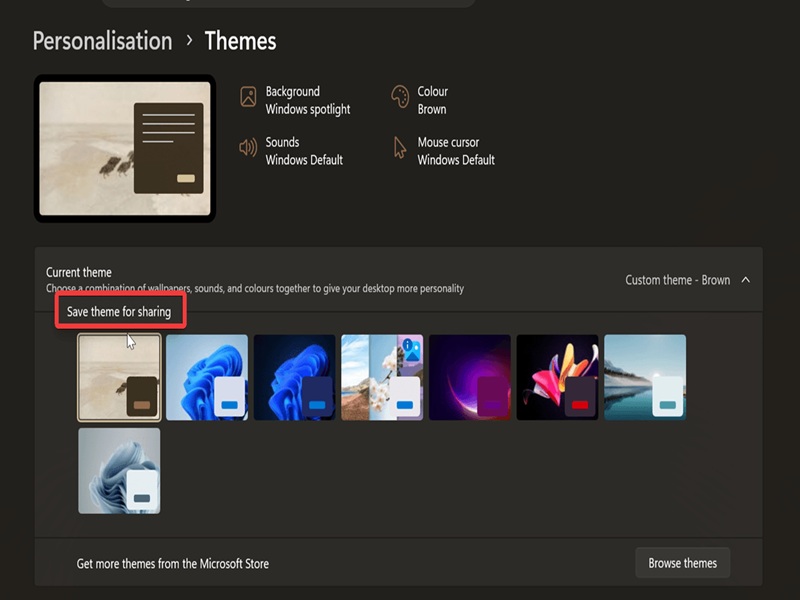
Task: Open Mouse cursor Windows Default setting
Action: coord(443,151)
